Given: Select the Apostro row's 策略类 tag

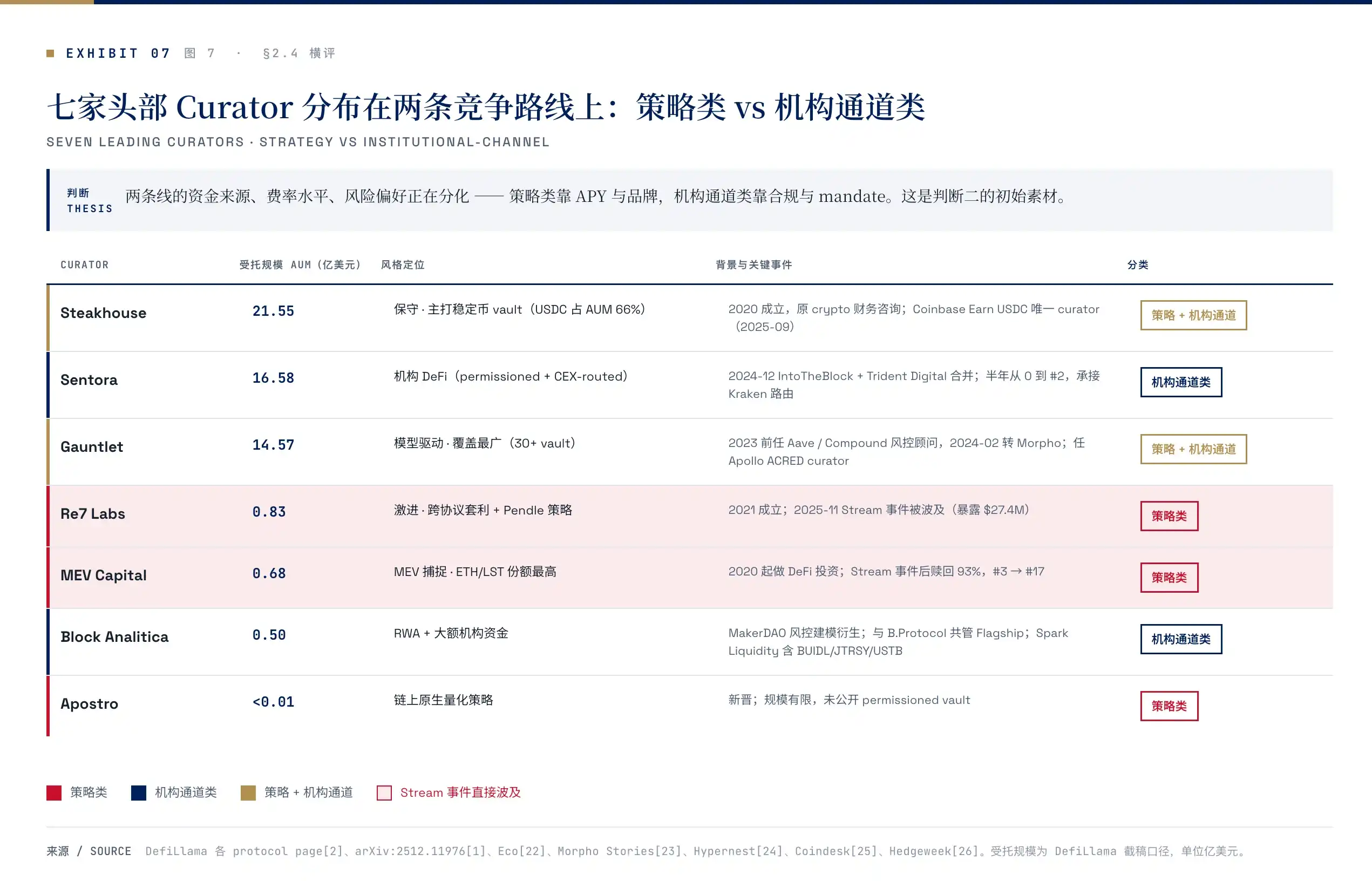Looking at the screenshot, I should coord(1169,706).
